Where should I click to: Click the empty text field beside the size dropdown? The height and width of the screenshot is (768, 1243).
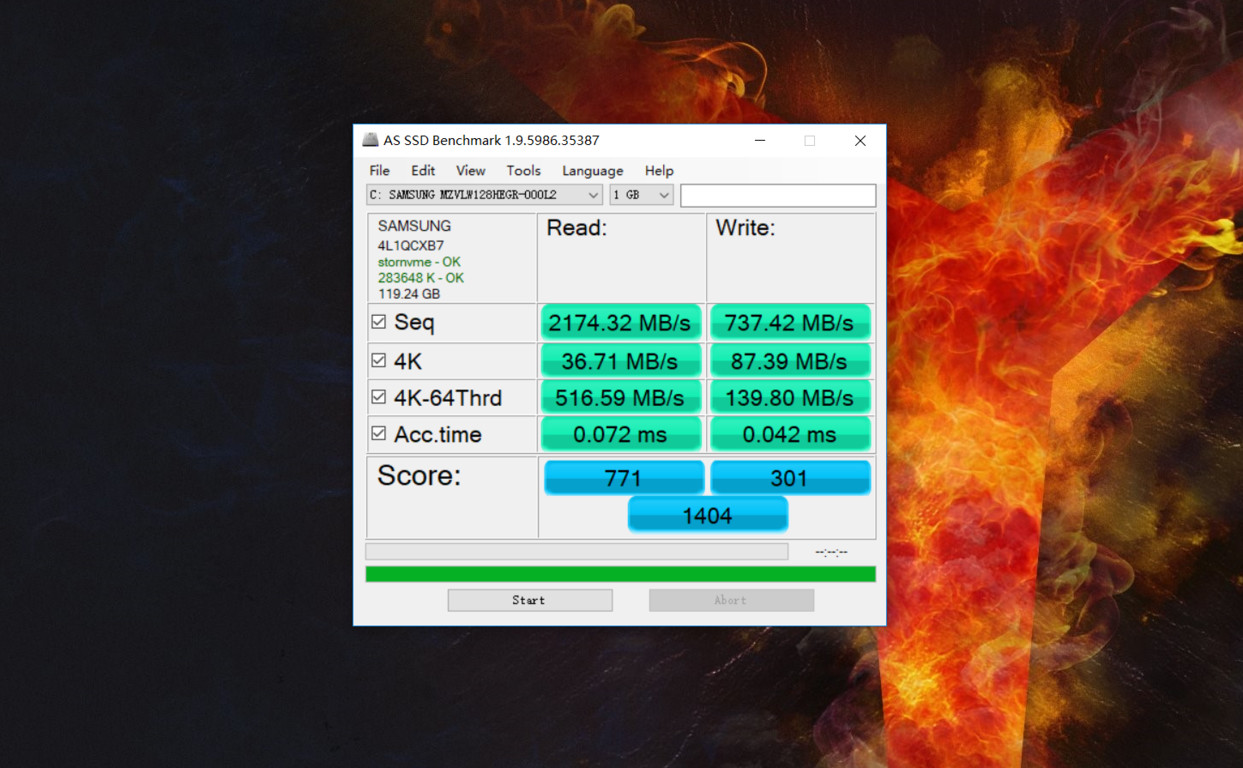[x=778, y=195]
